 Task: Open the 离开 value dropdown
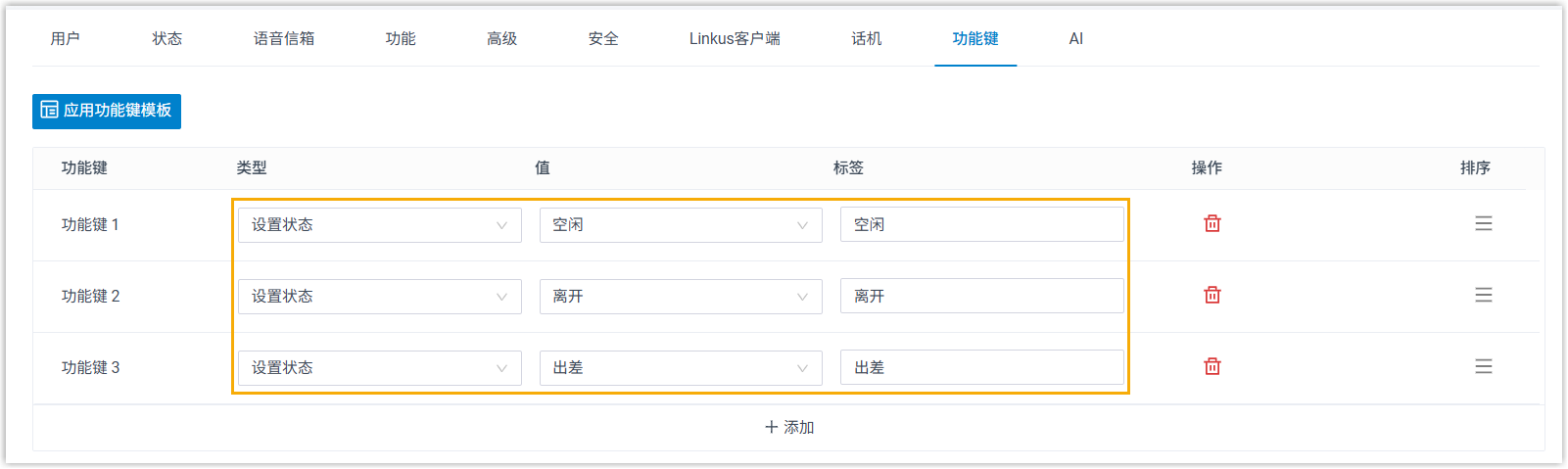click(680, 297)
